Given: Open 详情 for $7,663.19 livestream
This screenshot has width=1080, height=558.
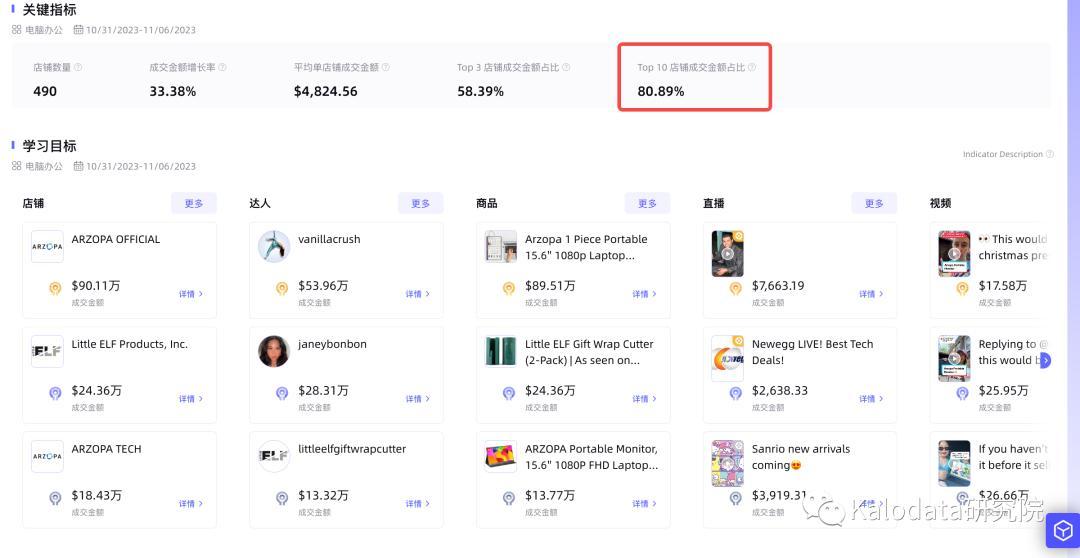Looking at the screenshot, I should (x=871, y=294).
